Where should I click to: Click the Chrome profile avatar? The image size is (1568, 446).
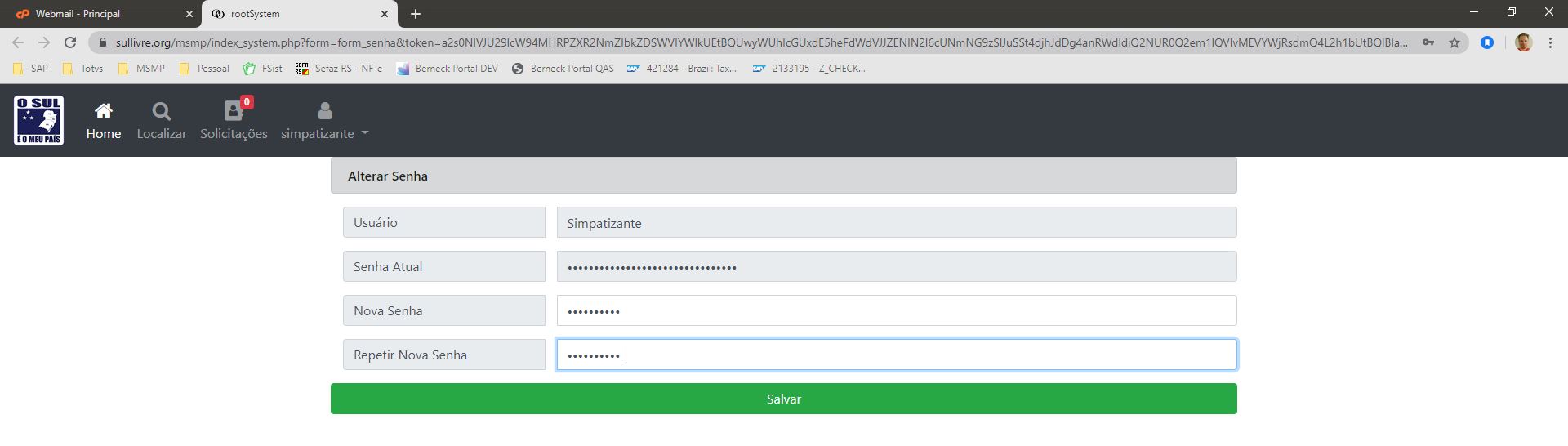[x=1523, y=42]
